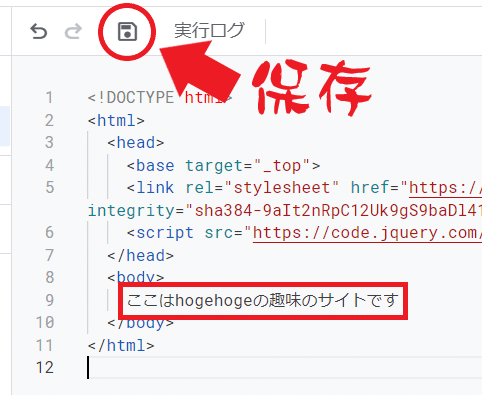Click line number 12 in gutter
Image resolution: width=482 pixels, height=395 pixels.
(45, 368)
